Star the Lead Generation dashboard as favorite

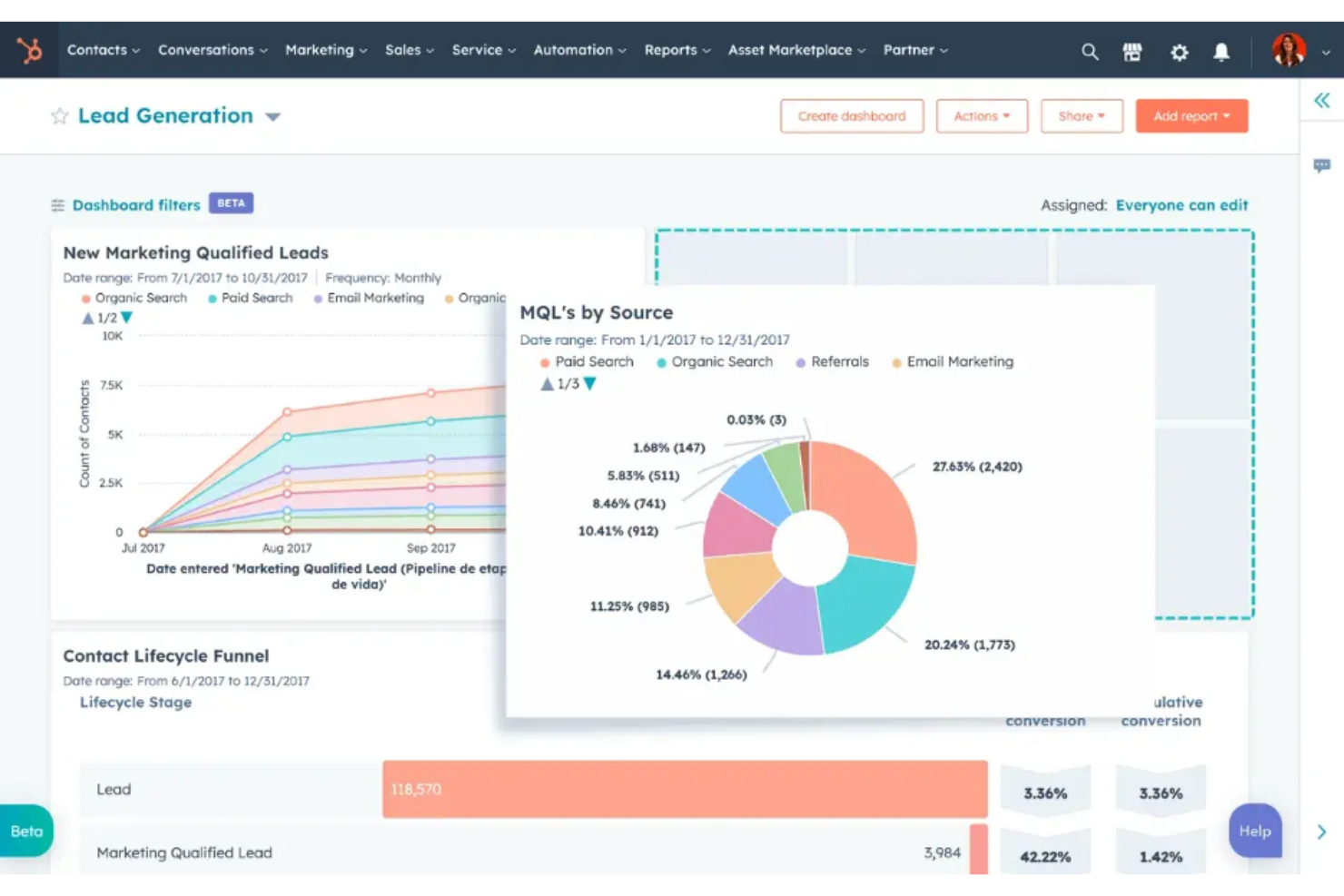pyautogui.click(x=59, y=116)
